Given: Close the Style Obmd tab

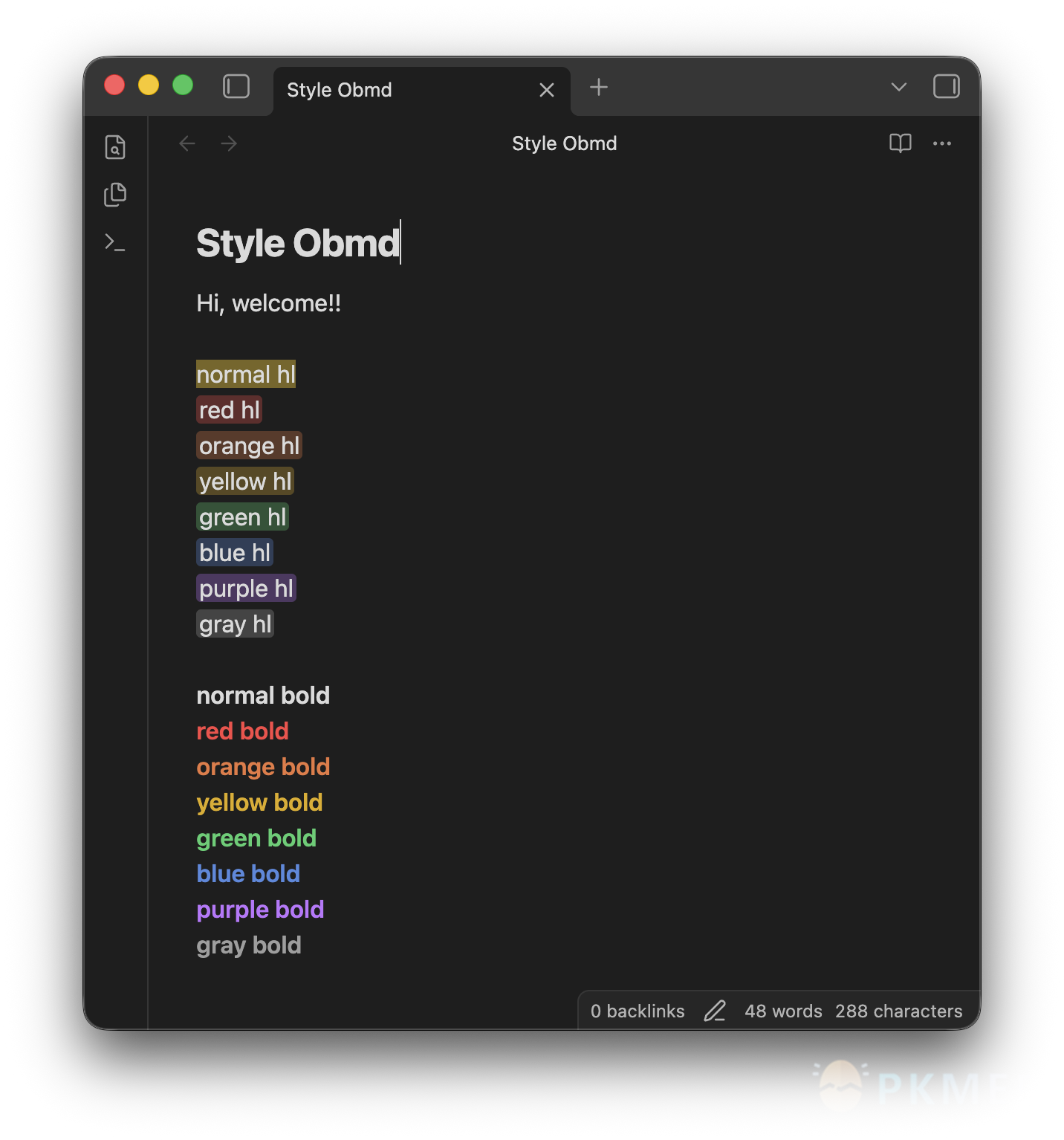Looking at the screenshot, I should pyautogui.click(x=547, y=90).
